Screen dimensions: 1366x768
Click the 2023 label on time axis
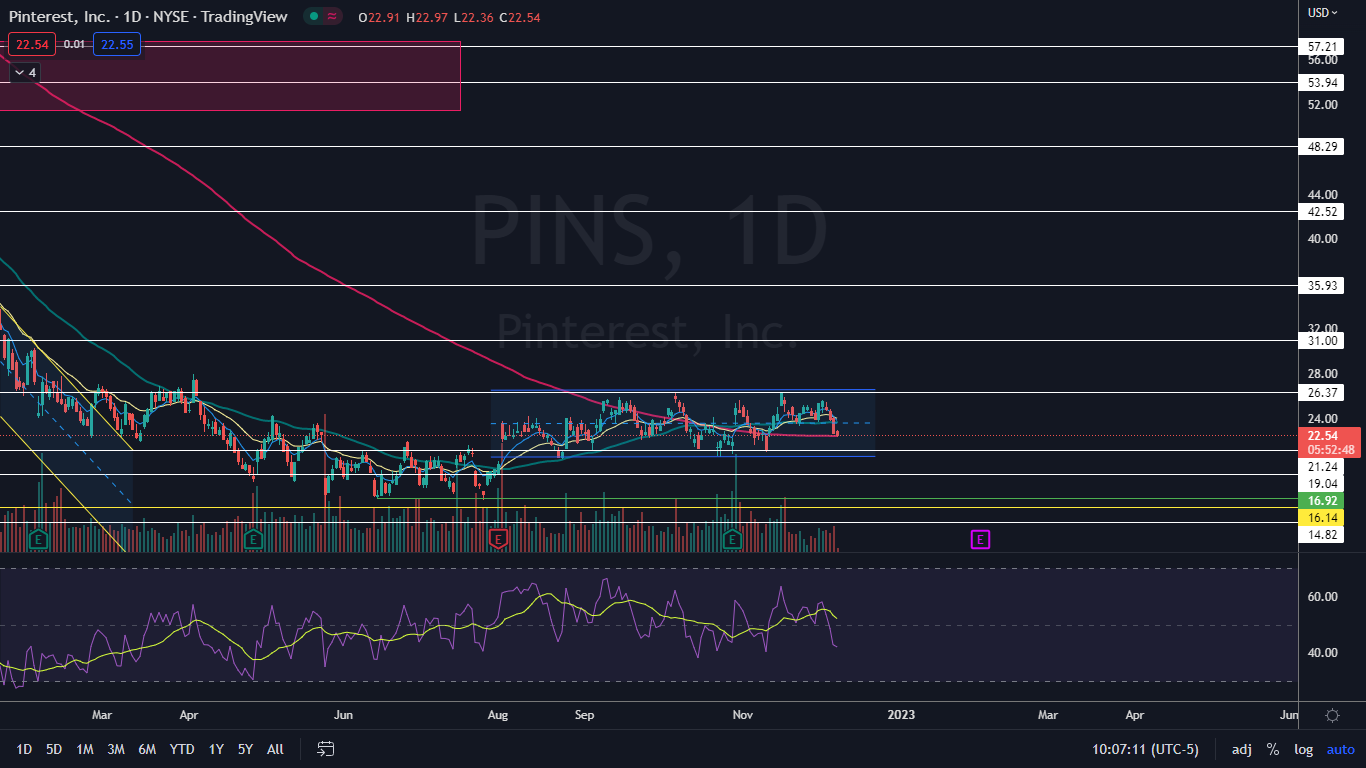pyautogui.click(x=900, y=715)
